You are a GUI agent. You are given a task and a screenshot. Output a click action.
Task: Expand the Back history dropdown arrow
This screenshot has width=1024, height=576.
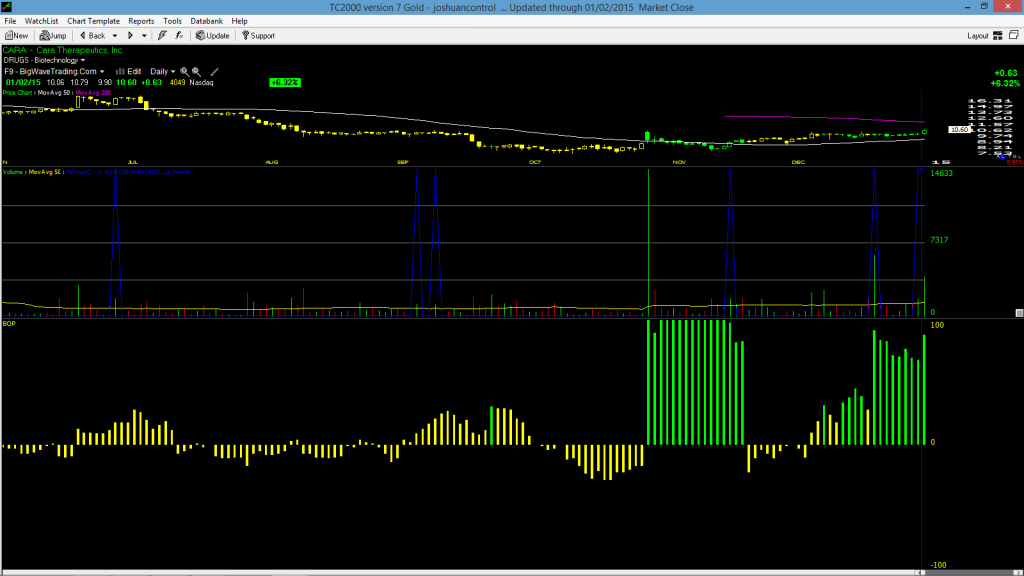[x=114, y=36]
